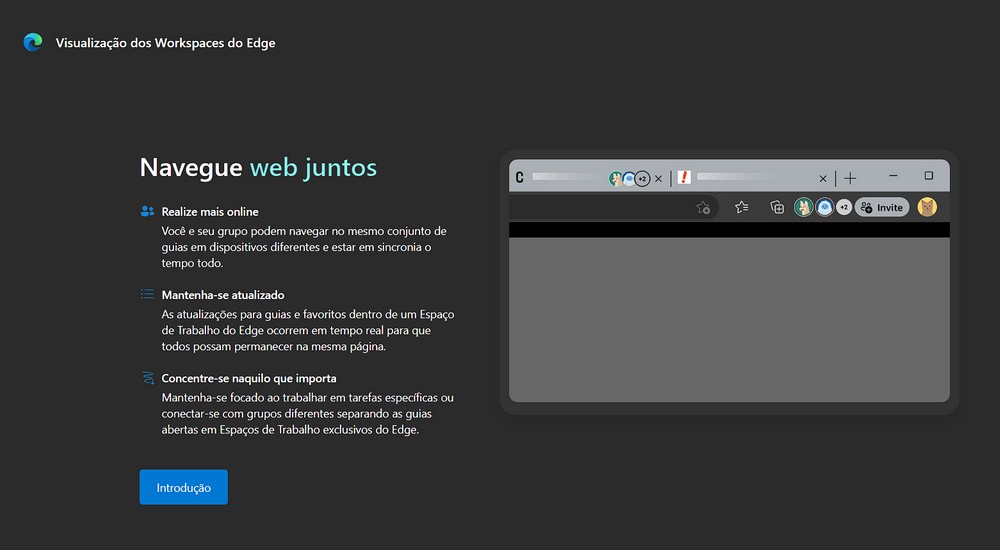
Task: Select the first tab labeled C
Action: (560, 178)
